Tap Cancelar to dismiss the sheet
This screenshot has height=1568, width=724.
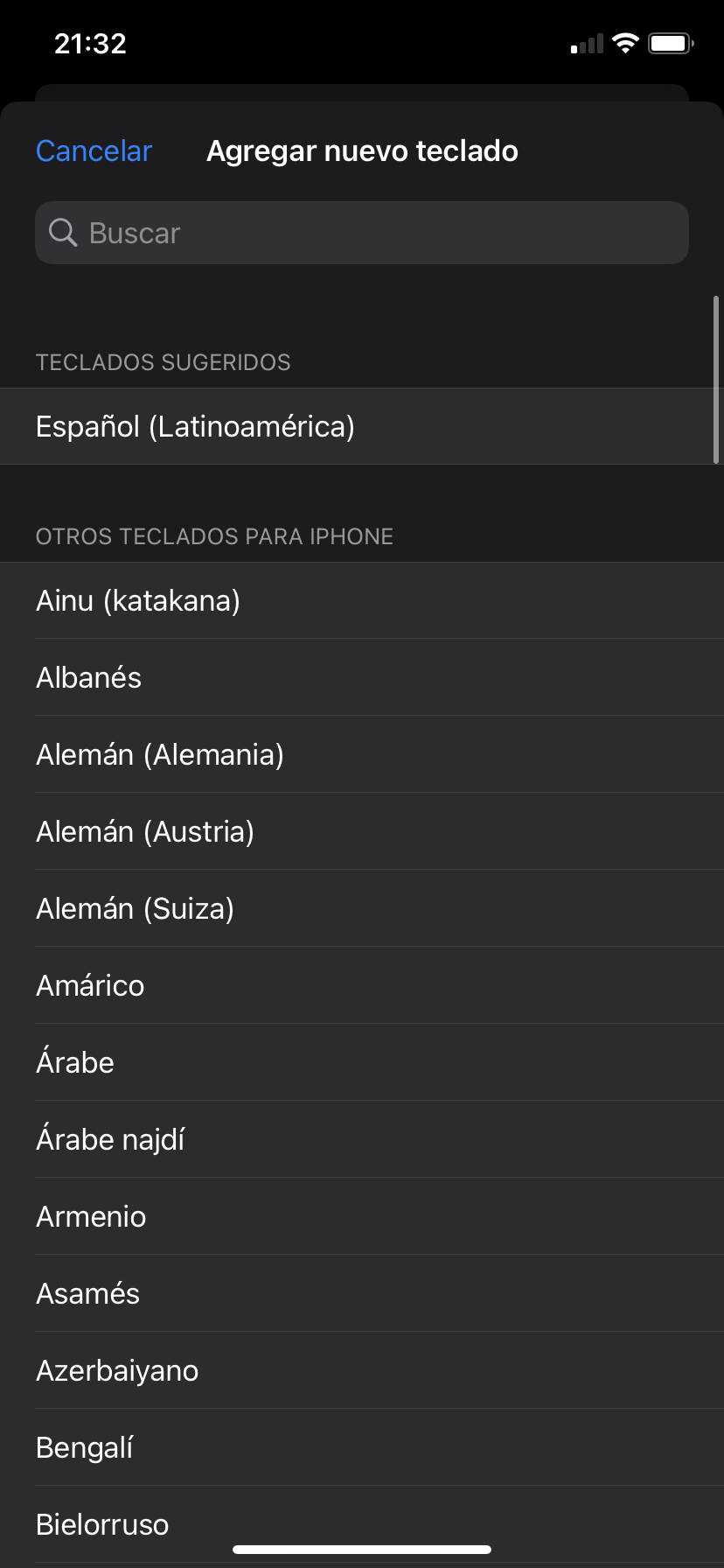tap(94, 150)
